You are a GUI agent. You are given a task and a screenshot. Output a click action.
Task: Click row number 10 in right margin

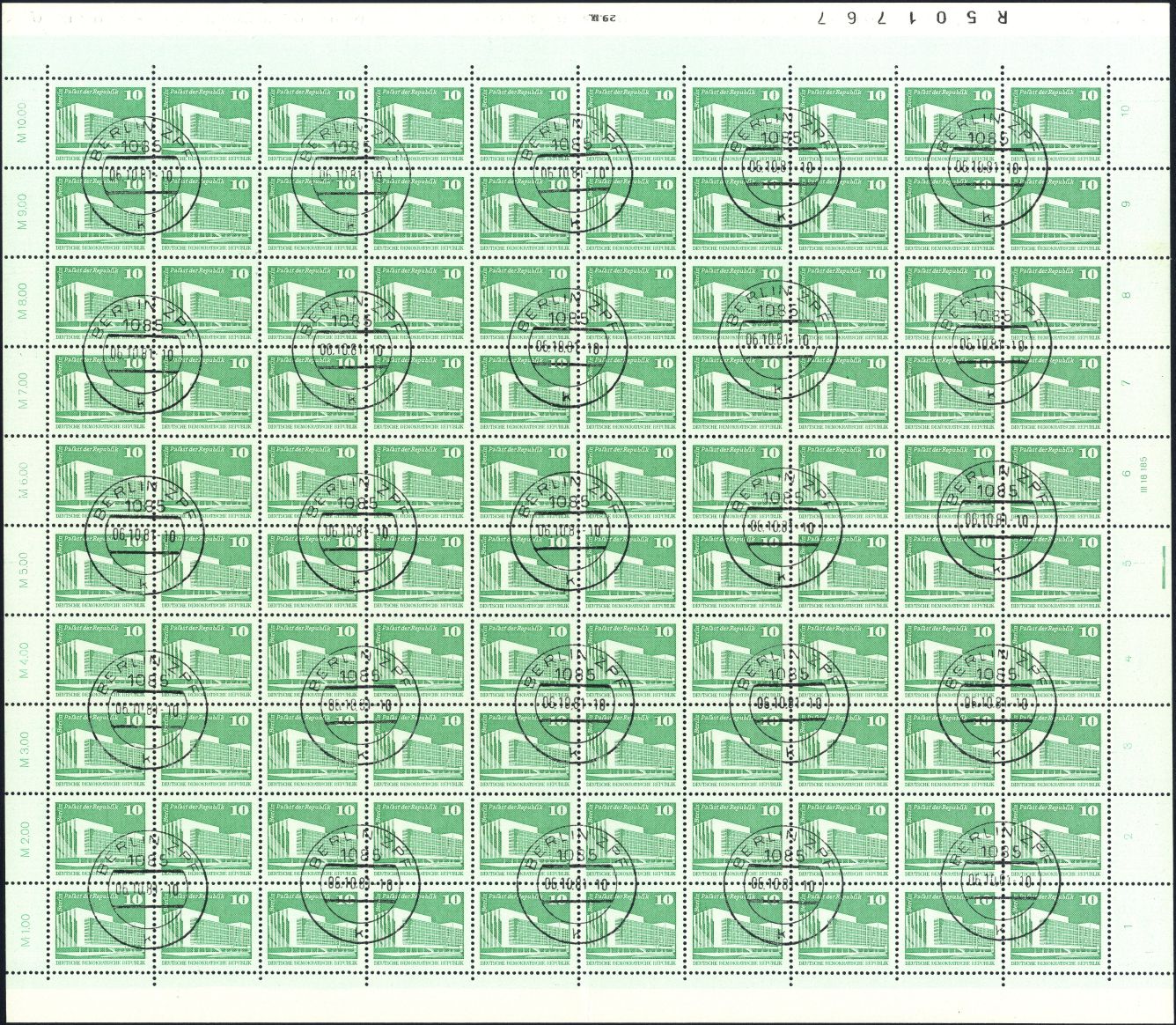tap(1124, 110)
